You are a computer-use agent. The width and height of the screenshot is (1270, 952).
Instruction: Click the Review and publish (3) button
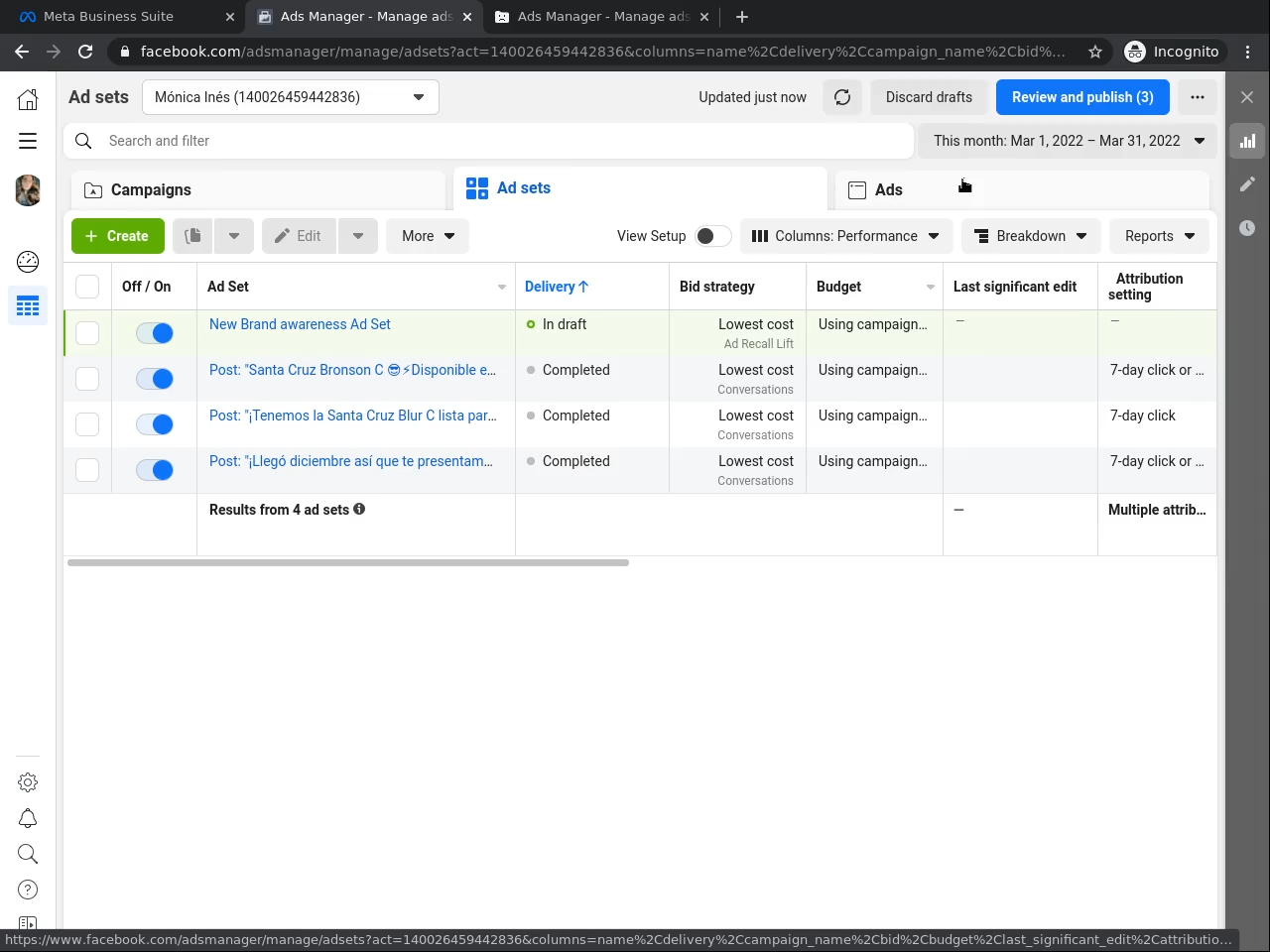1082,97
